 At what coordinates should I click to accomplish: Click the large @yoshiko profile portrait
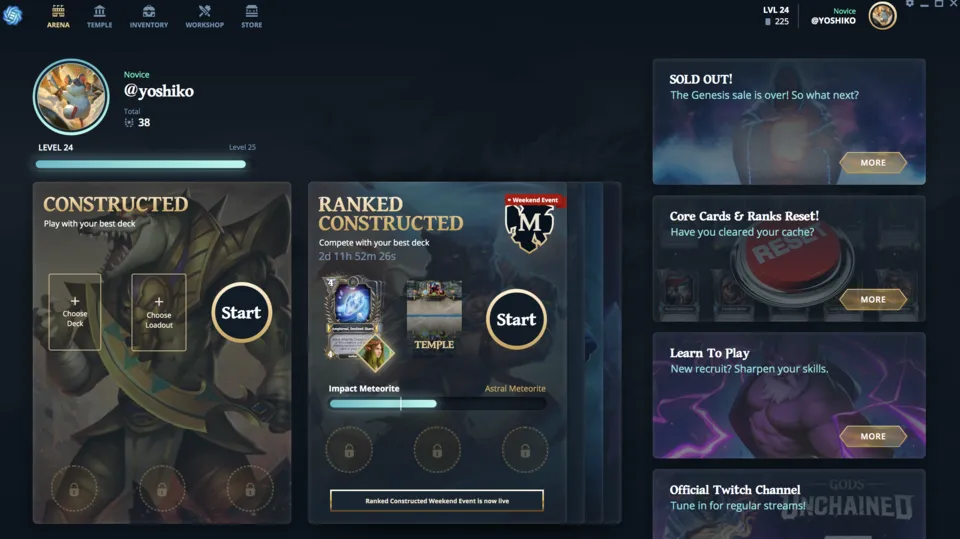(71, 97)
